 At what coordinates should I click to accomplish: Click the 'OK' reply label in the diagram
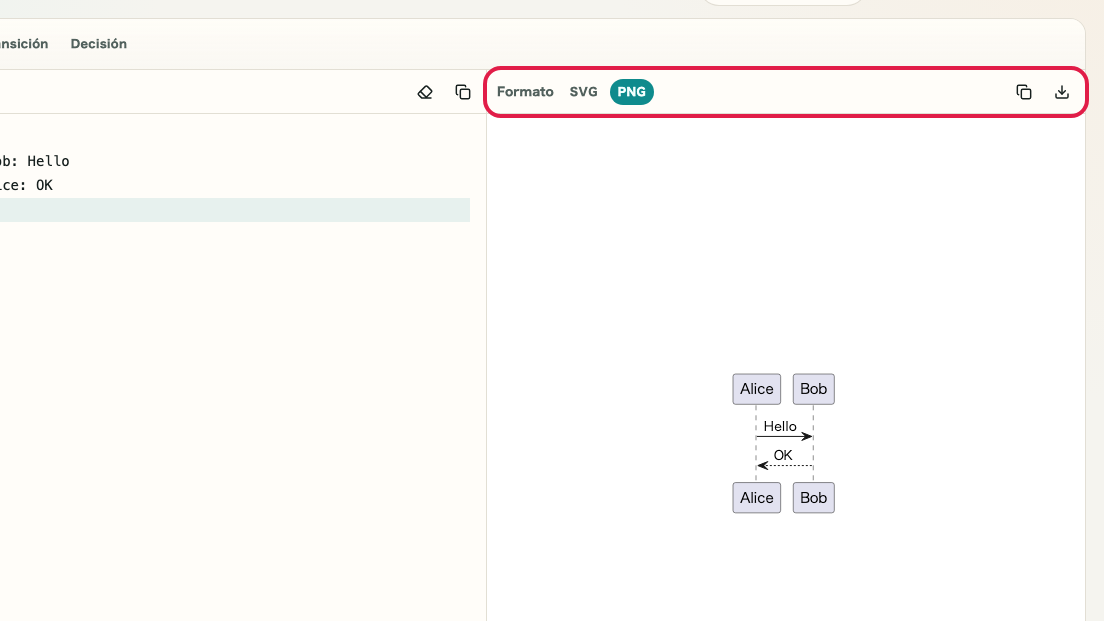coord(783,456)
